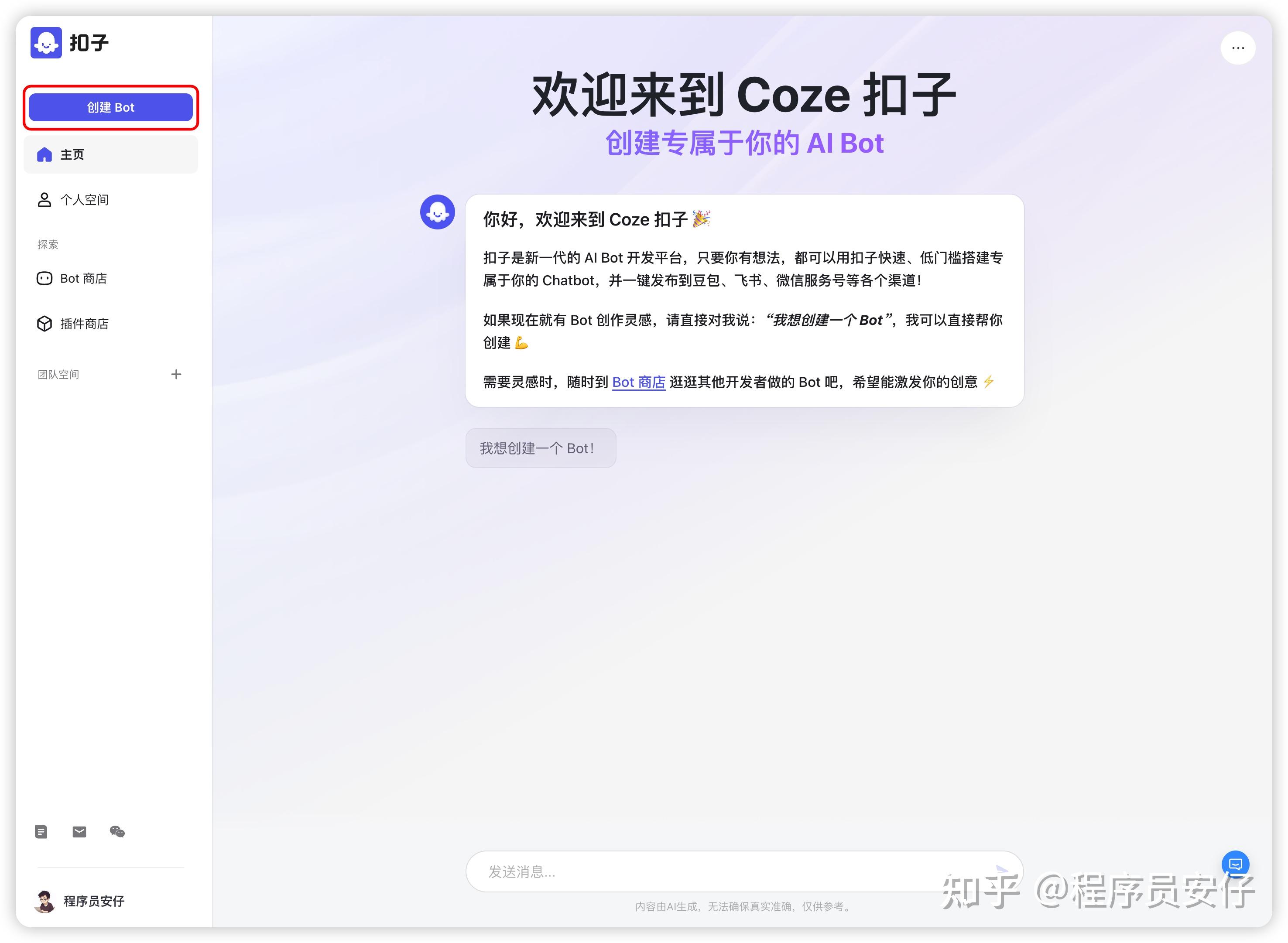Click the 创建专属于你的 AI Bot subtitle
Image resolution: width=1288 pixels, height=943 pixels.
(x=744, y=143)
